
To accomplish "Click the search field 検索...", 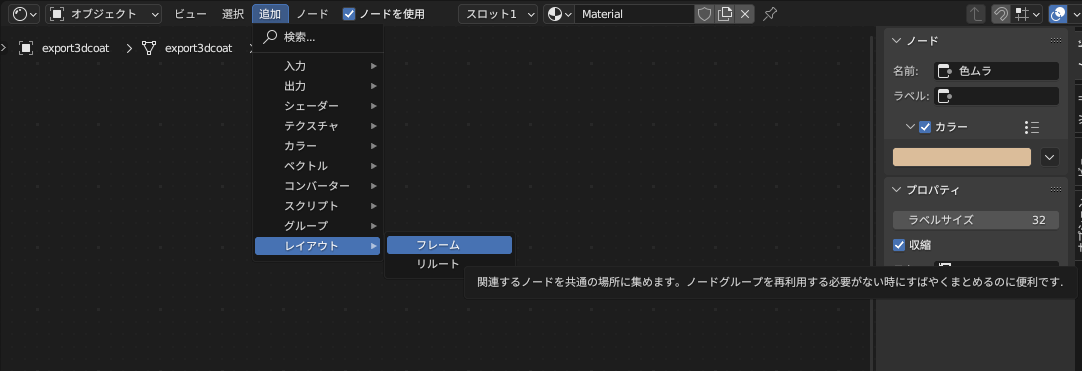I will (x=318, y=37).
